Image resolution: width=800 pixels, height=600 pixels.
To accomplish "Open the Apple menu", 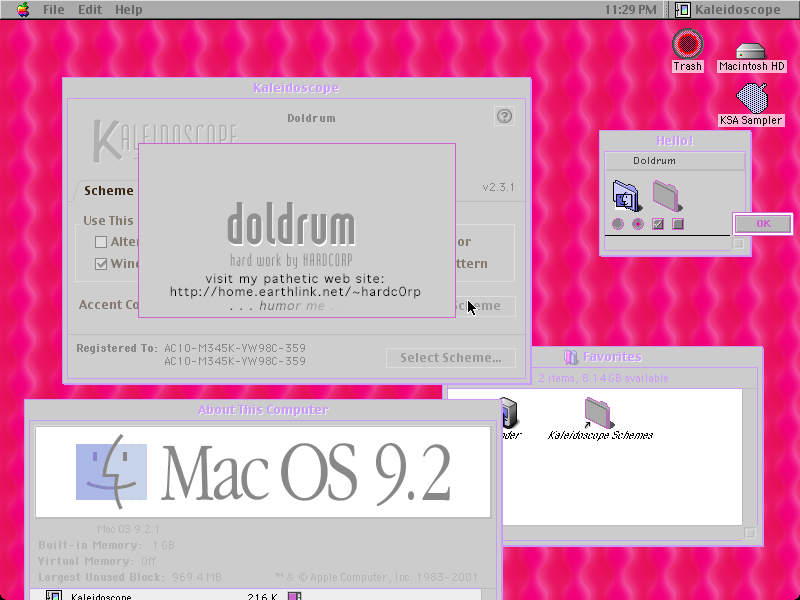I will coord(23,9).
